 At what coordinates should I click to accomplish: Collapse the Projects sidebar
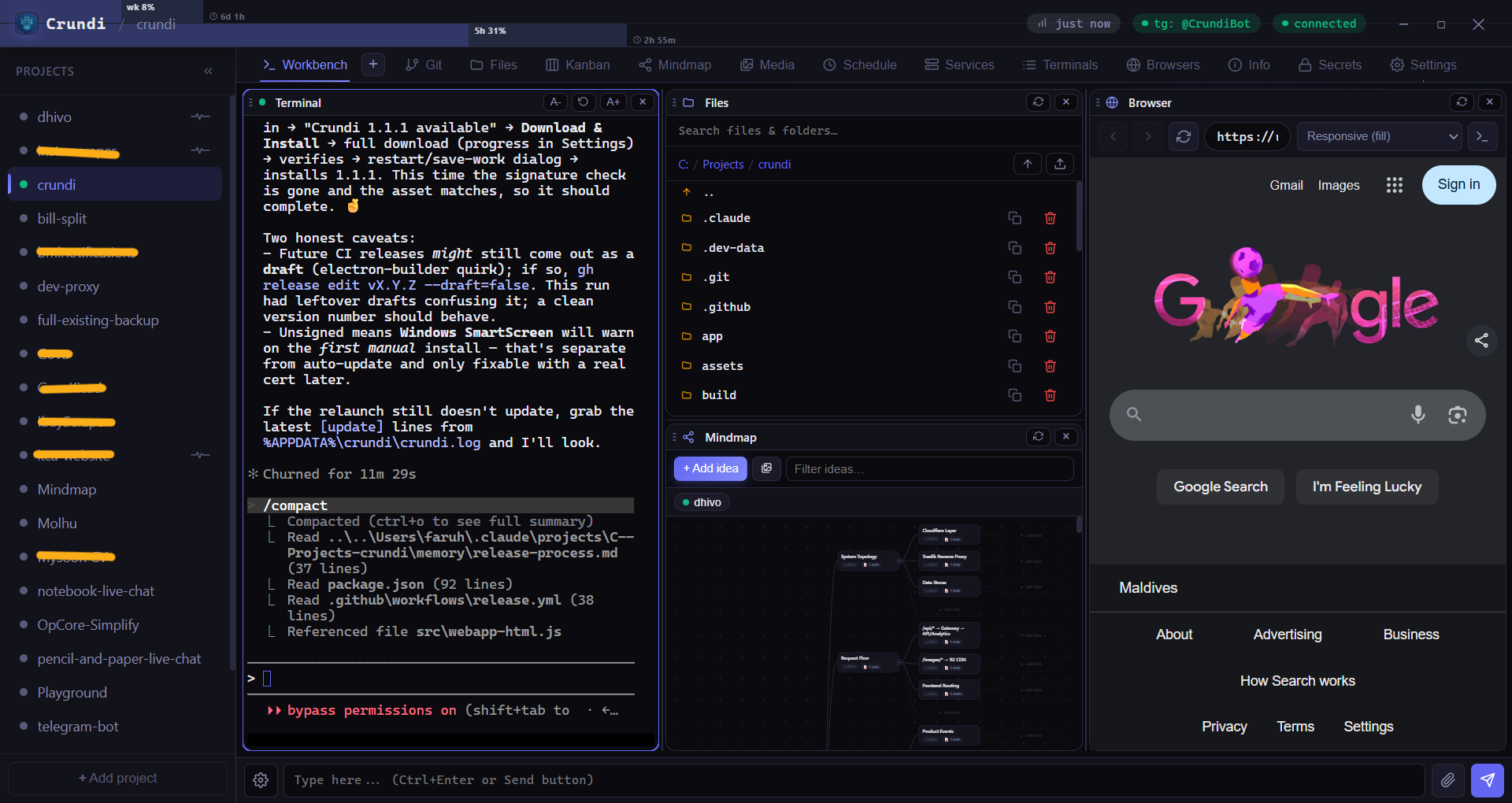[x=208, y=71]
